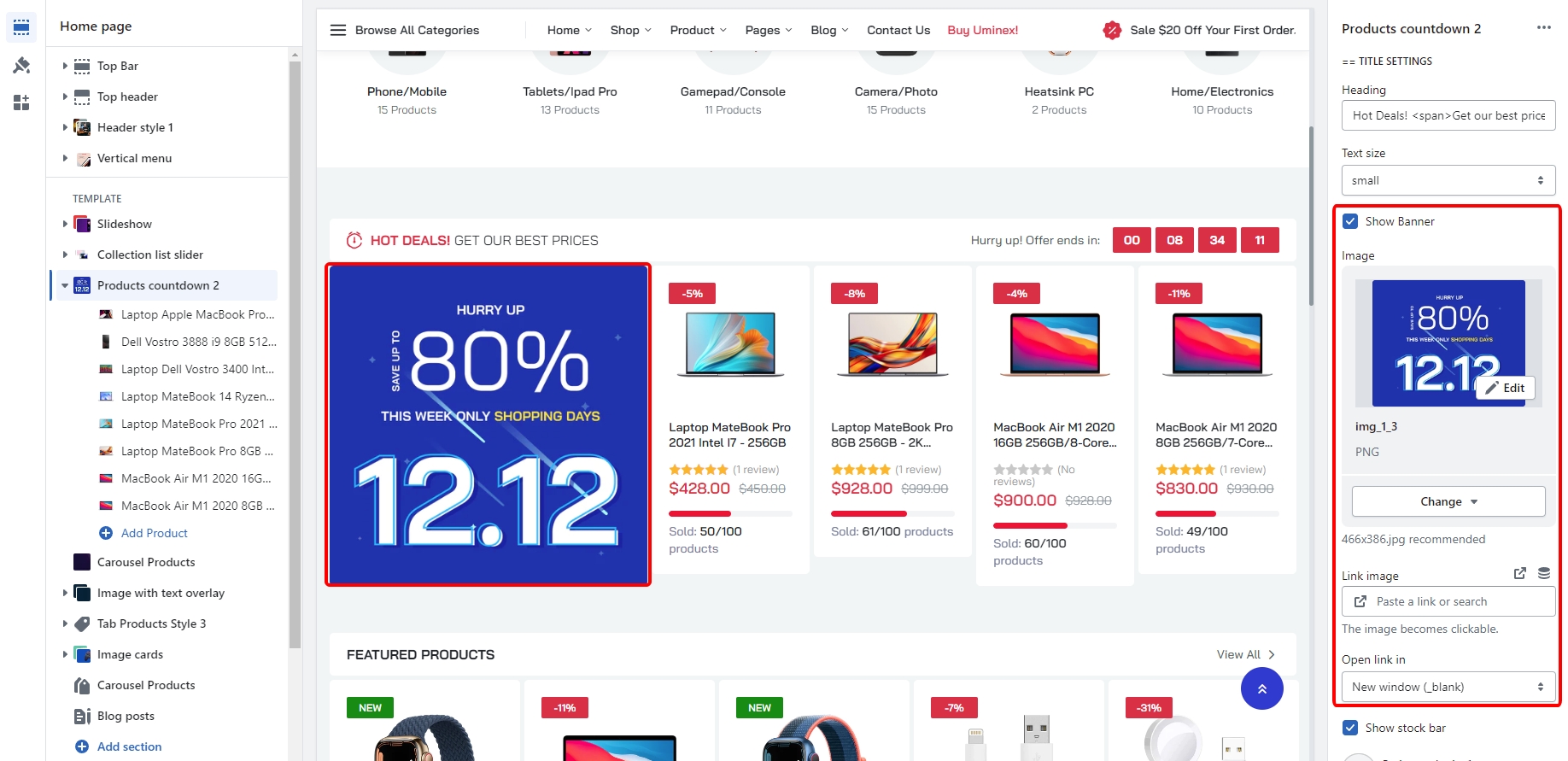Click the Browse All Categories hamburger icon

[338, 30]
